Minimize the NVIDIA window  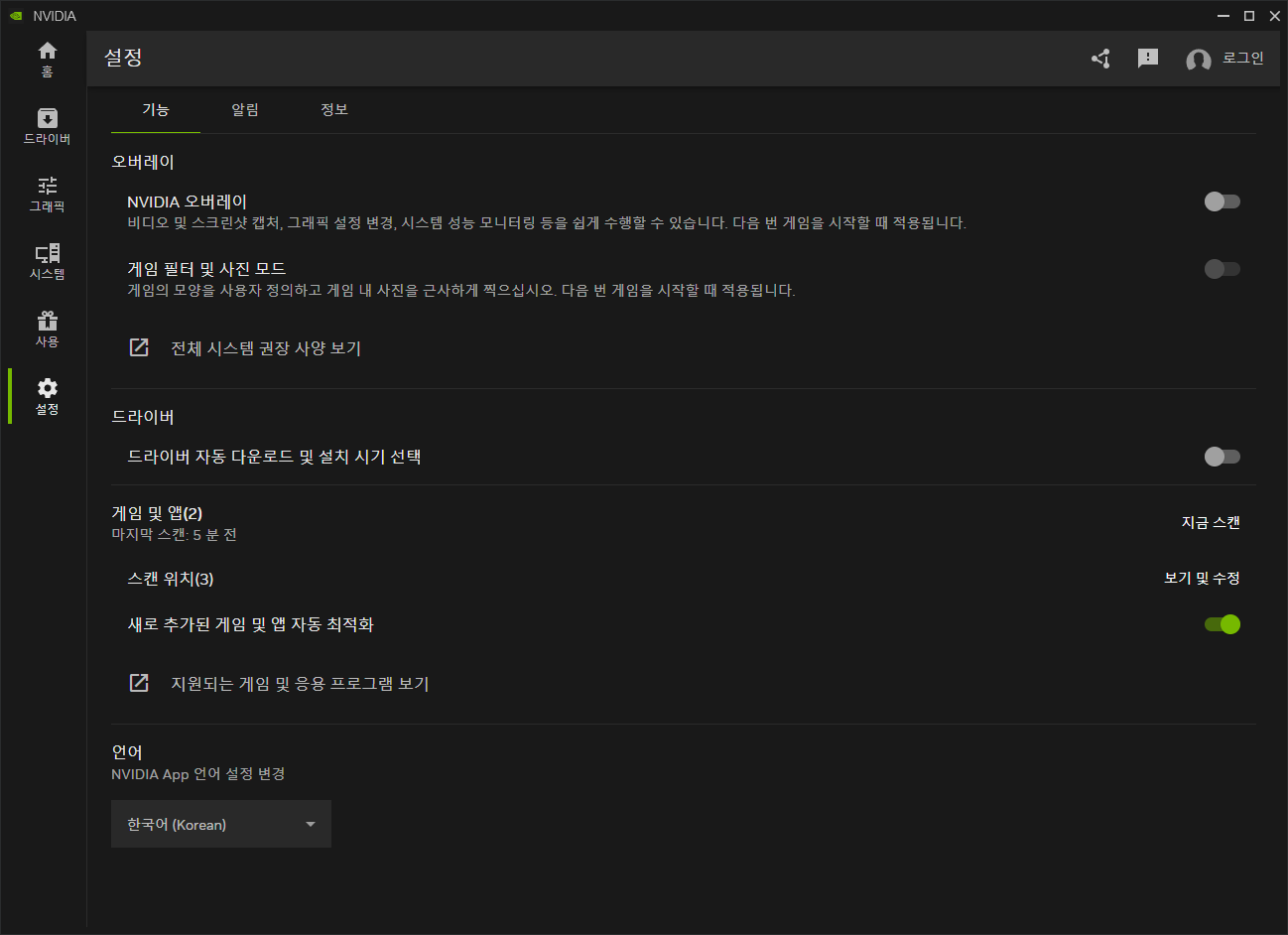1224,16
